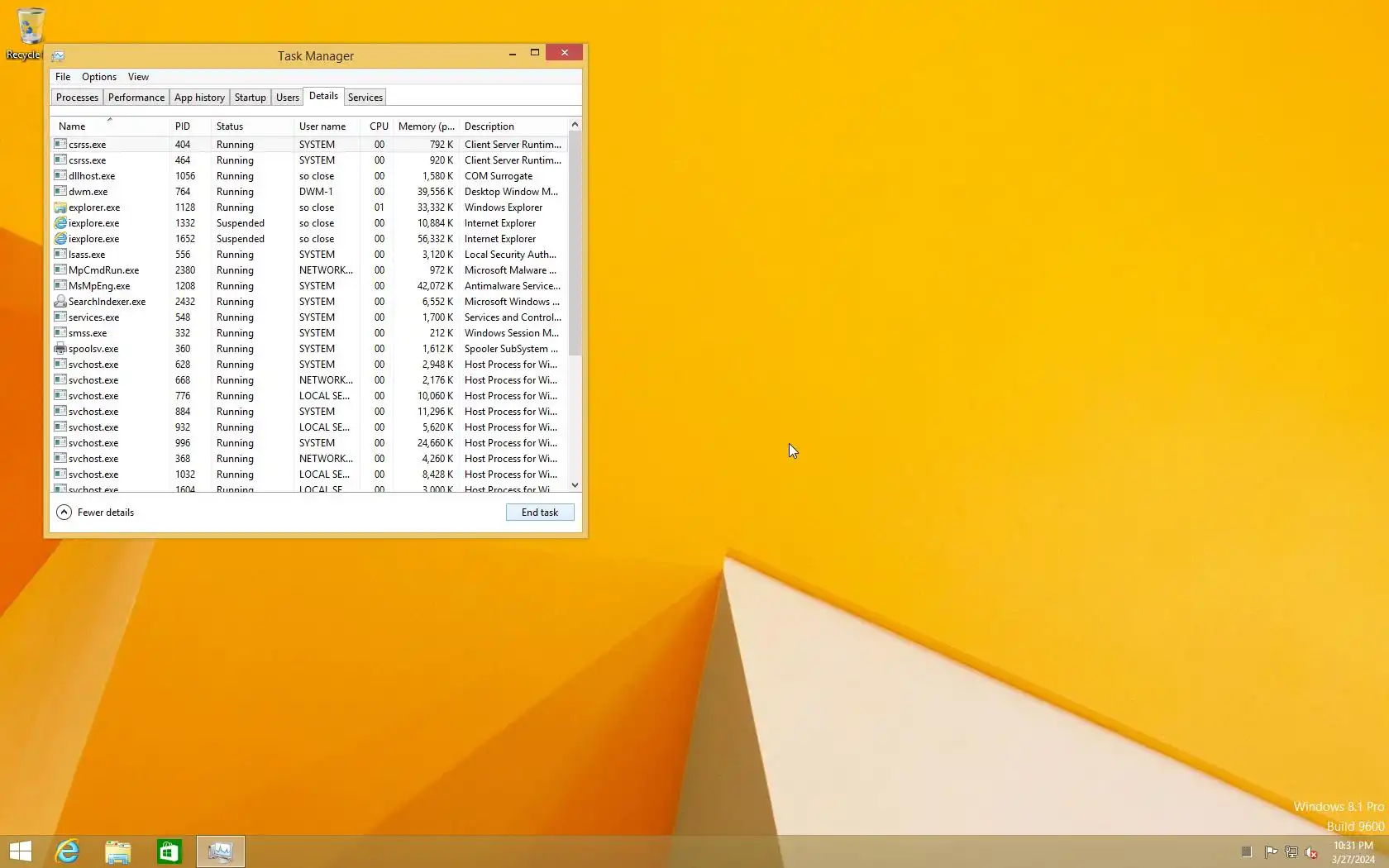Launch Internet Explorer from the taskbar

point(67,851)
